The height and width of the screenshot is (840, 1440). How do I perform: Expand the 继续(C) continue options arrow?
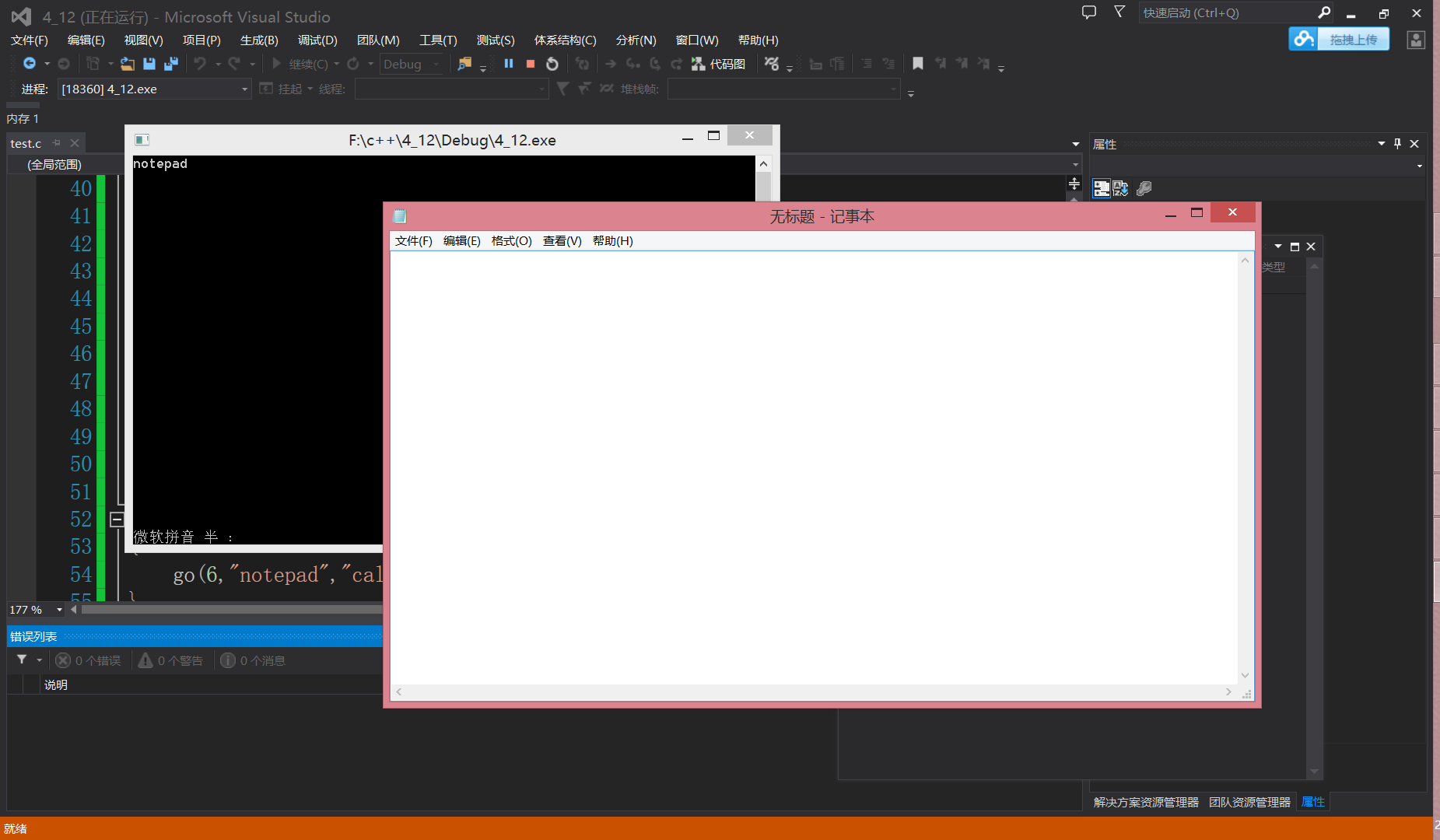pyautogui.click(x=336, y=64)
